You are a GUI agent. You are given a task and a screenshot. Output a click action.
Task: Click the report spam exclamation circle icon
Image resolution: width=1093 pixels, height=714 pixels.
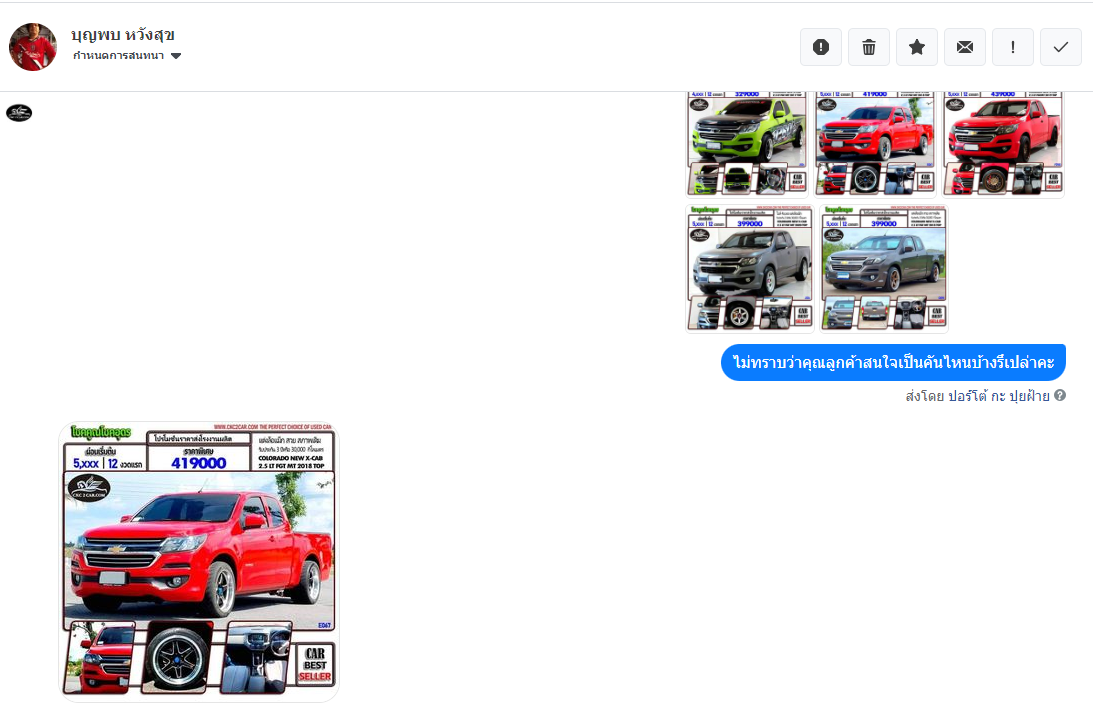[820, 47]
